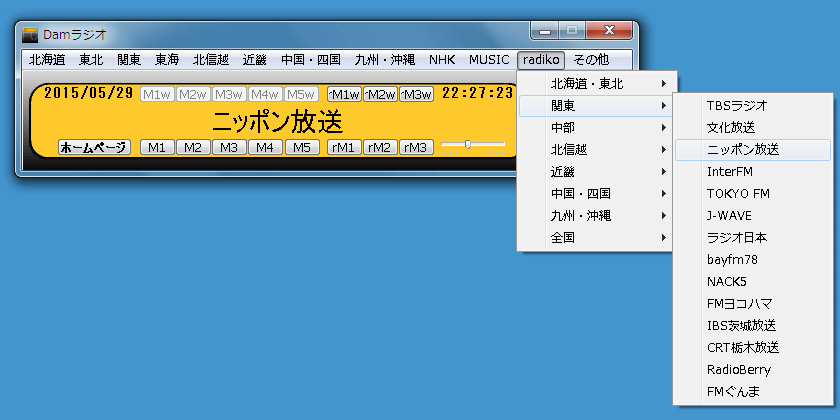Open the 東海 menu
The height and width of the screenshot is (420, 840).
[167, 59]
